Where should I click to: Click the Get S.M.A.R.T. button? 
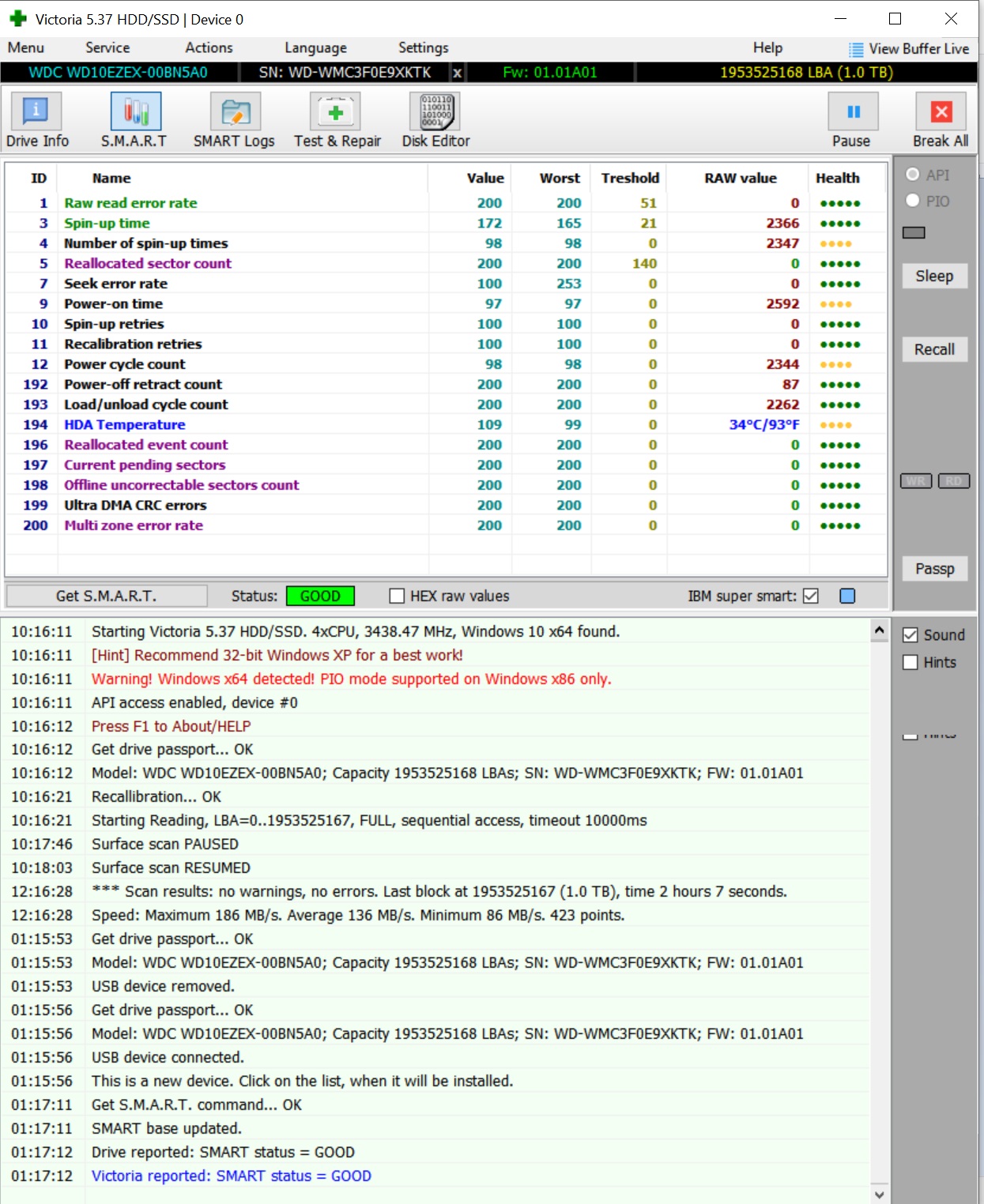(x=106, y=596)
